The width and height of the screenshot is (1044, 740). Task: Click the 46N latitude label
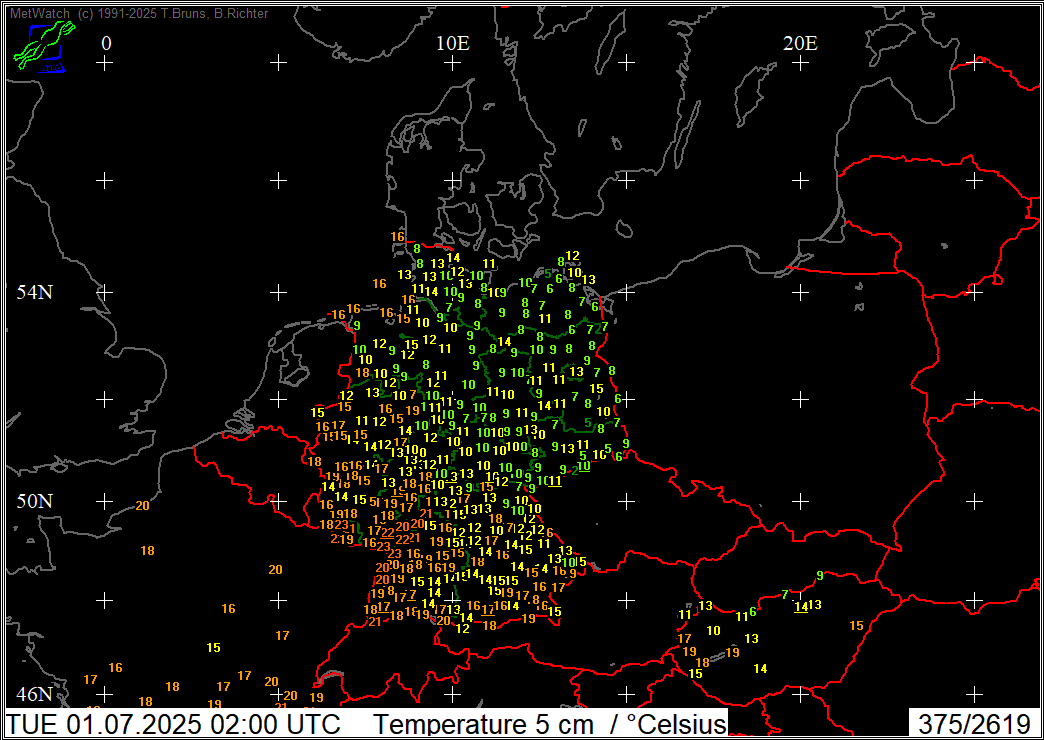point(34,695)
